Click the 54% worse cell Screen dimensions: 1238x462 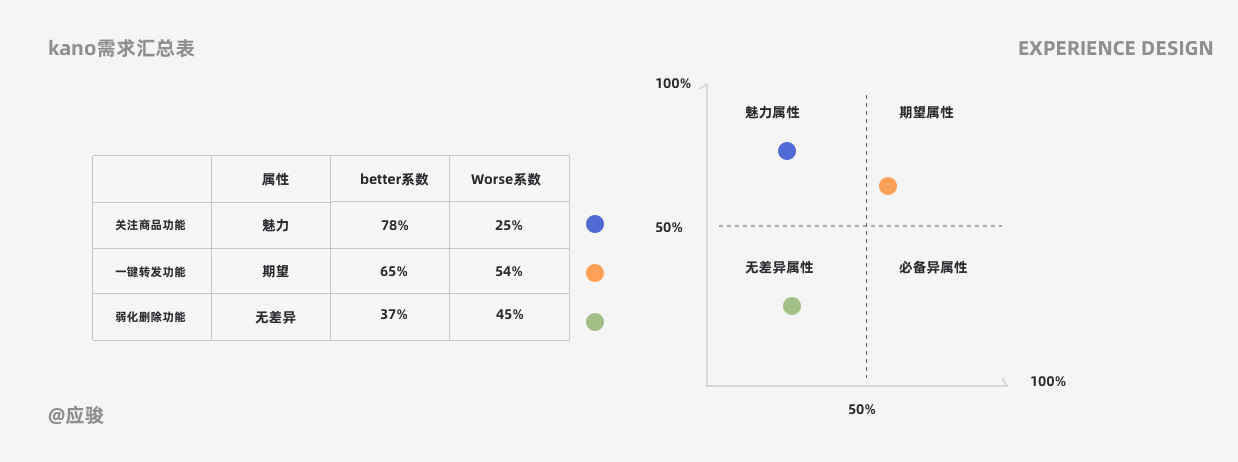(x=509, y=272)
